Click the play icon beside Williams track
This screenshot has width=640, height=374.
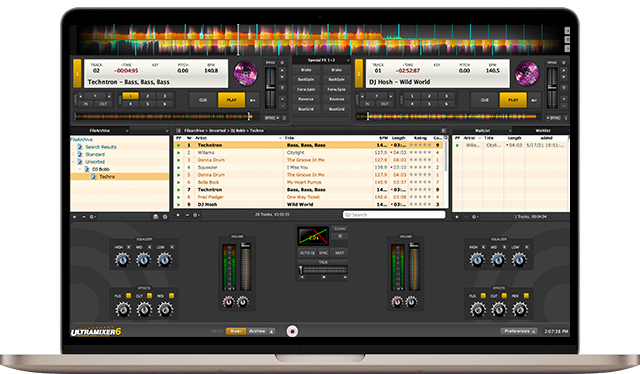point(178,152)
